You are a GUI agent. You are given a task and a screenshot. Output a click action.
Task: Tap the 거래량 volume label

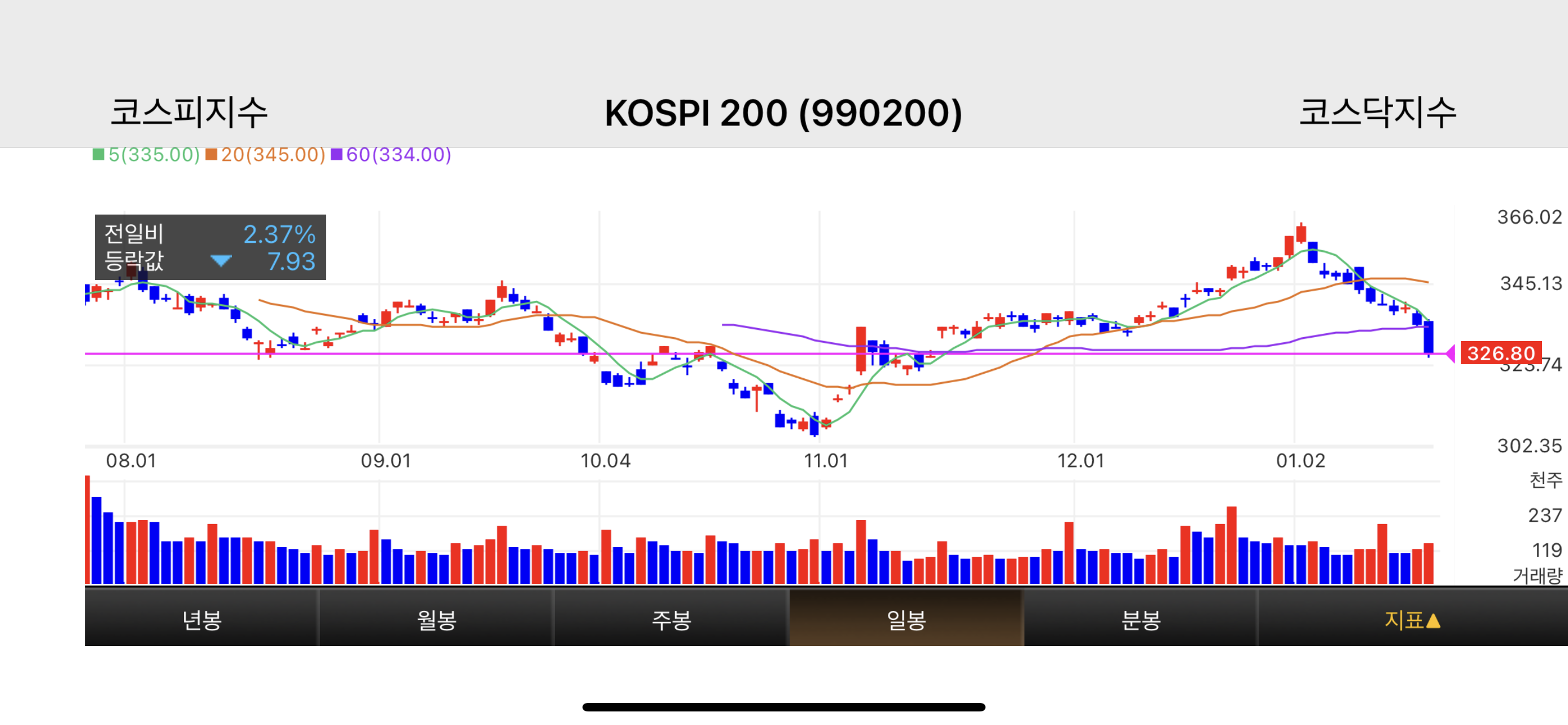coord(1538,575)
